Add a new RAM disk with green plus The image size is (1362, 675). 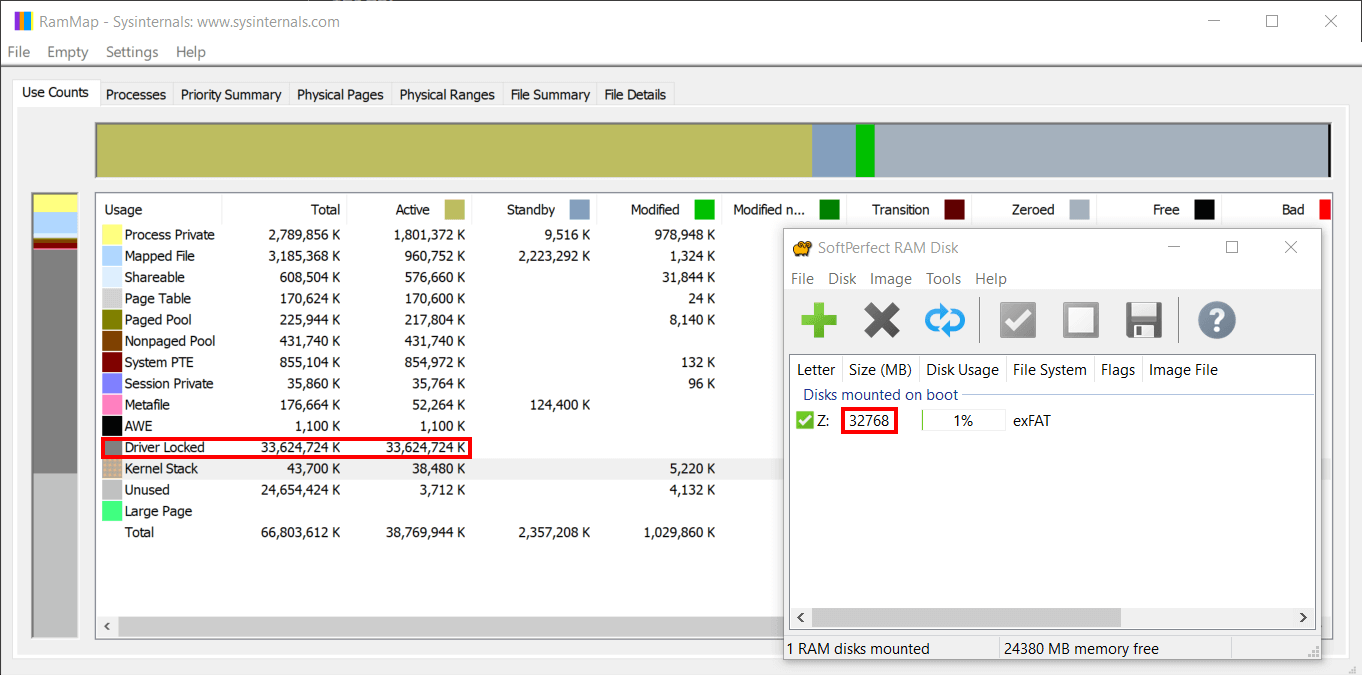tap(819, 321)
